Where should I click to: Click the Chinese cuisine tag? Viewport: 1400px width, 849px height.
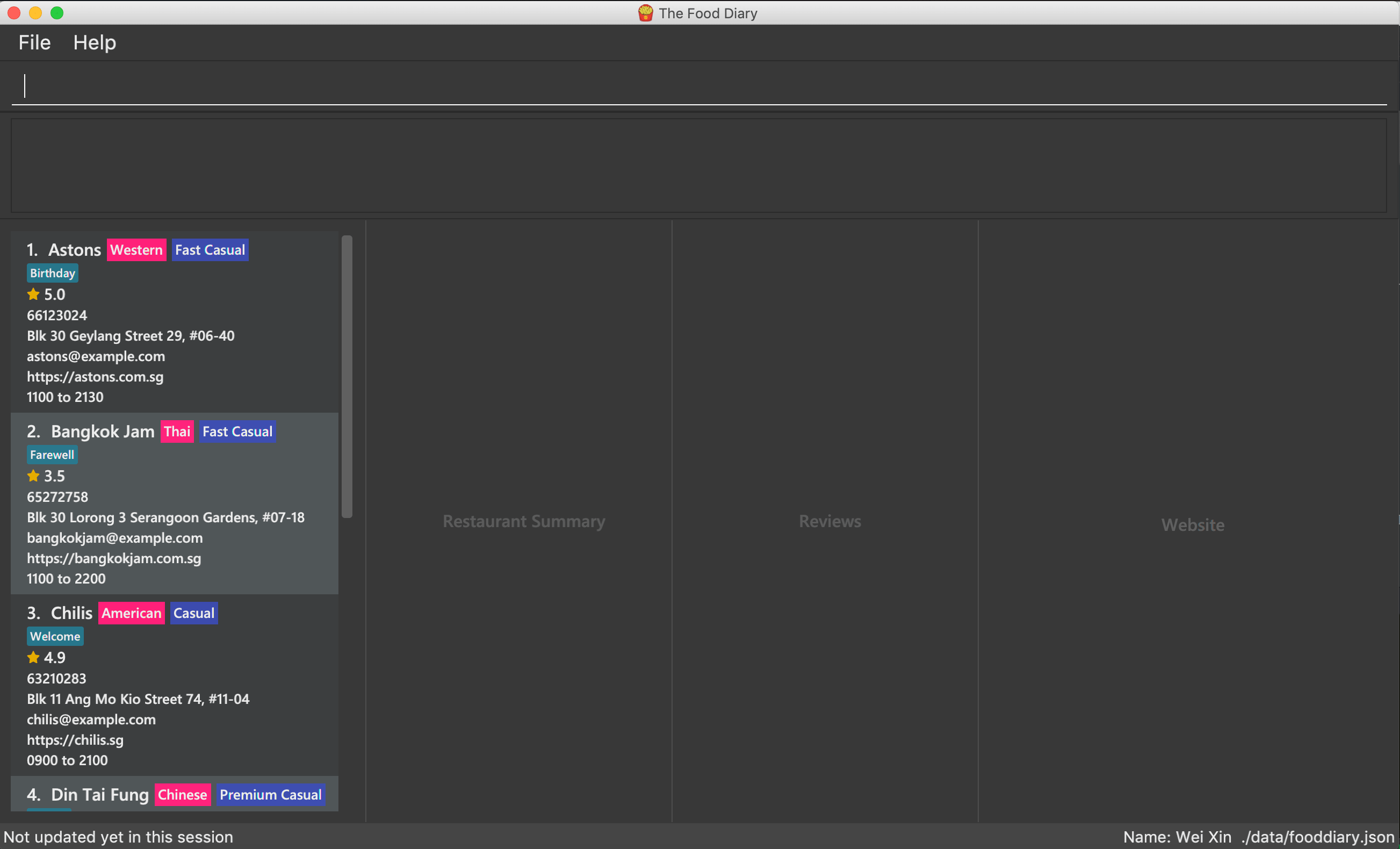183,794
